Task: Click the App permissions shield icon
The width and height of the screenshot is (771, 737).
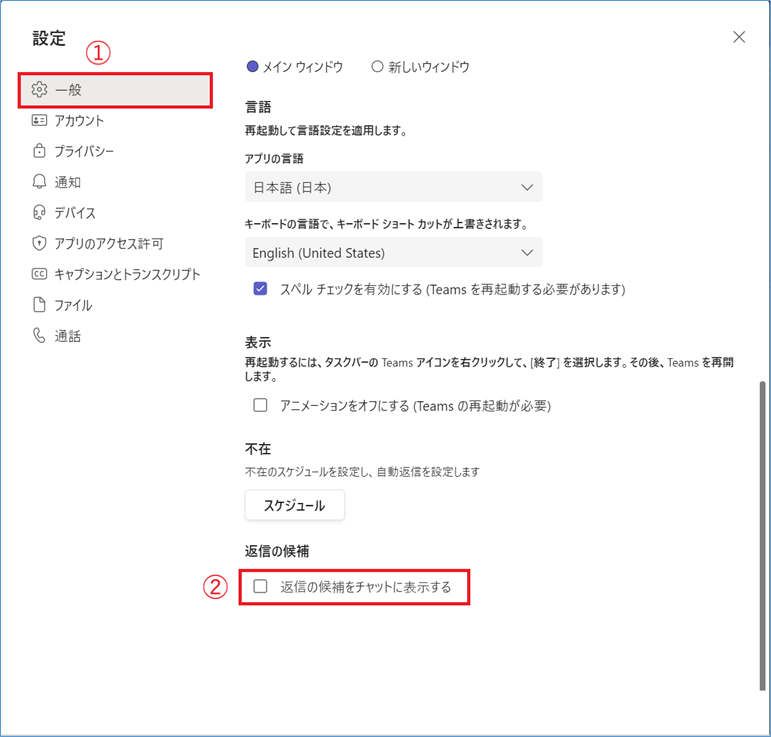Action: pyautogui.click(x=40, y=244)
